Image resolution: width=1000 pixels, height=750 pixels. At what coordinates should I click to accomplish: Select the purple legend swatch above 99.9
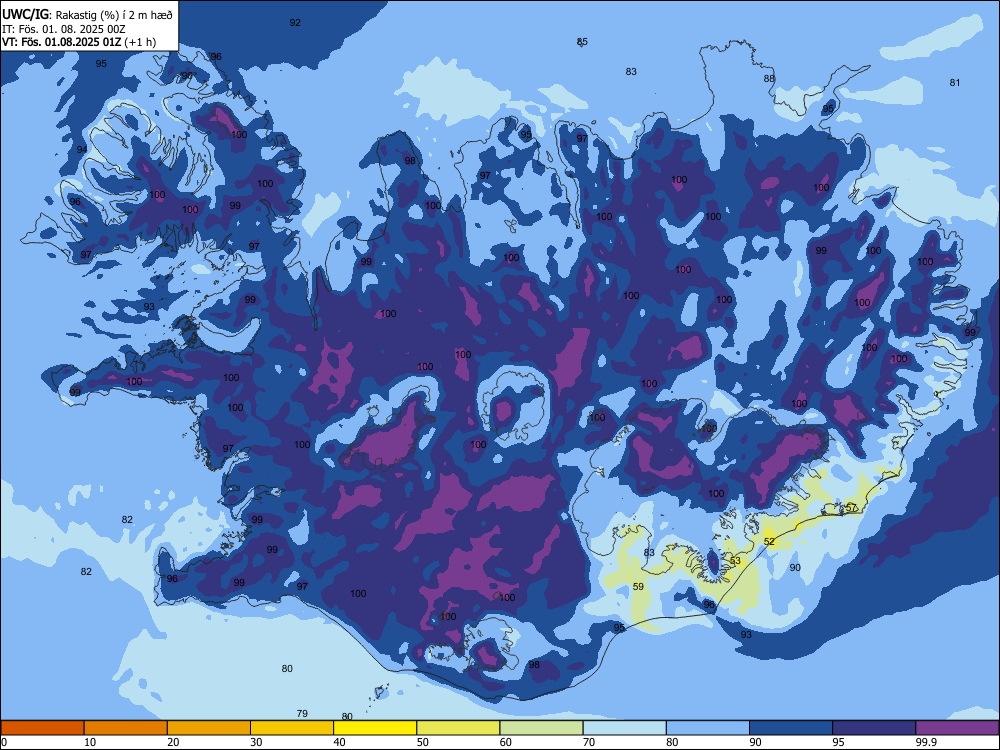point(957,728)
